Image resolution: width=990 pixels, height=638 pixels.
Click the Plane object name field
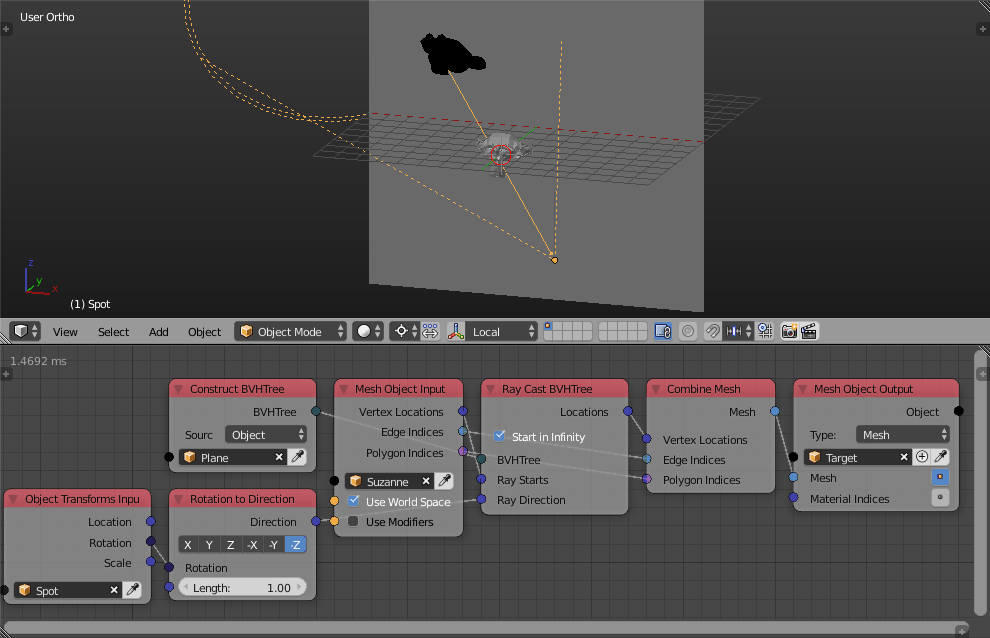click(232, 457)
